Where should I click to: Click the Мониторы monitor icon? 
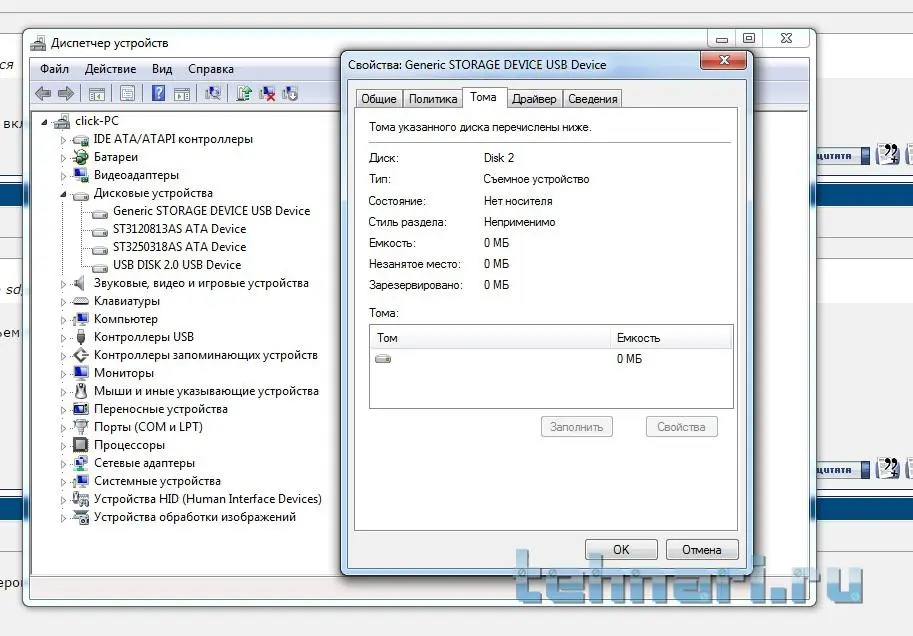click(x=81, y=373)
